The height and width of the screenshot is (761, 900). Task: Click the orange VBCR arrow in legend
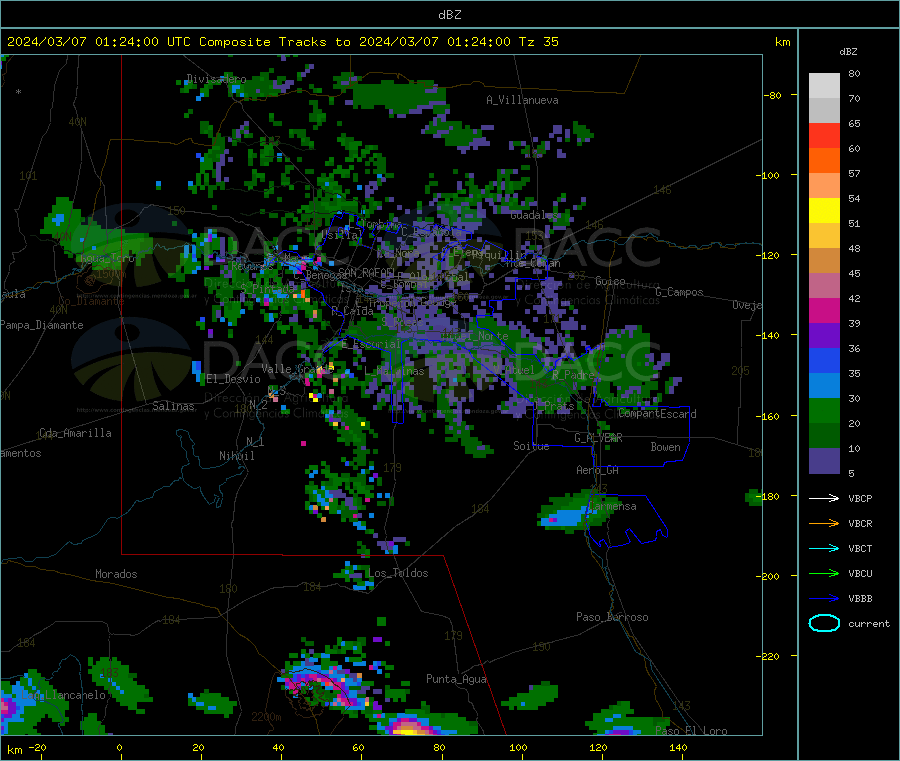click(824, 523)
